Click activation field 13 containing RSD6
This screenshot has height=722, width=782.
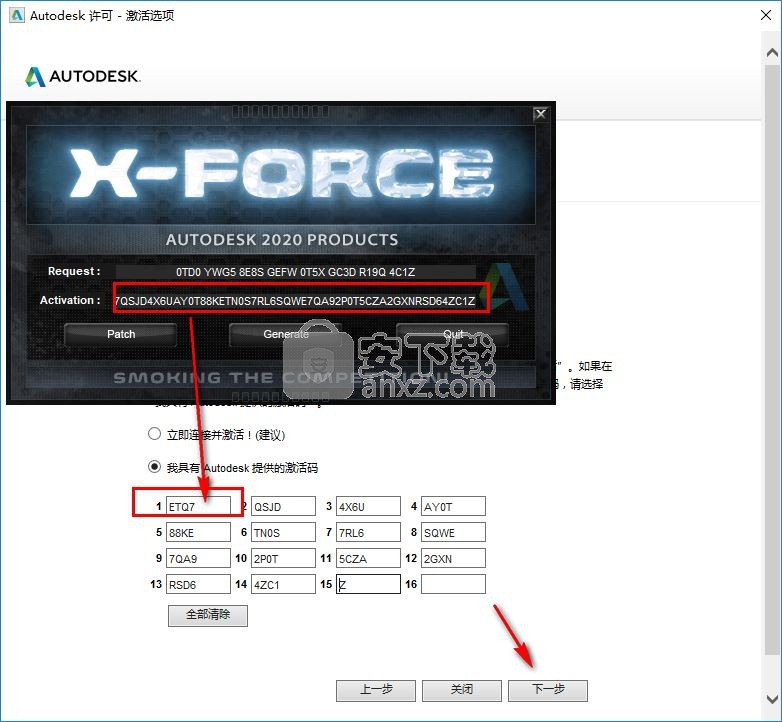(198, 584)
